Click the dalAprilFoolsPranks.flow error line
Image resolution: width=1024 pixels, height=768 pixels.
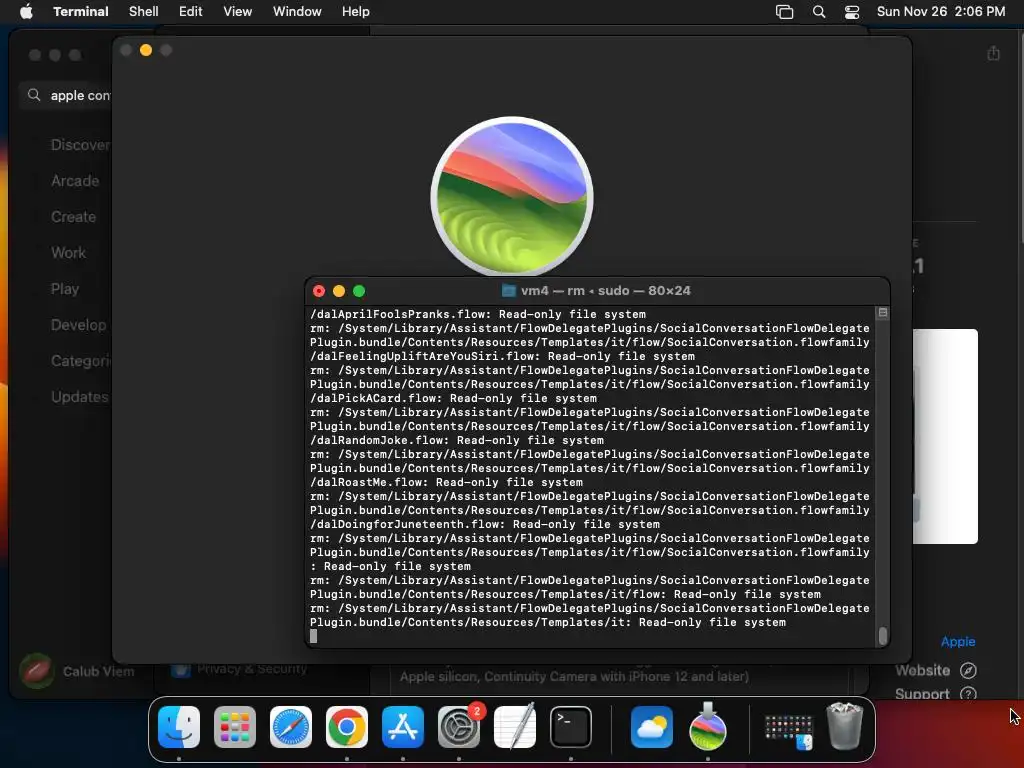tap(477, 315)
